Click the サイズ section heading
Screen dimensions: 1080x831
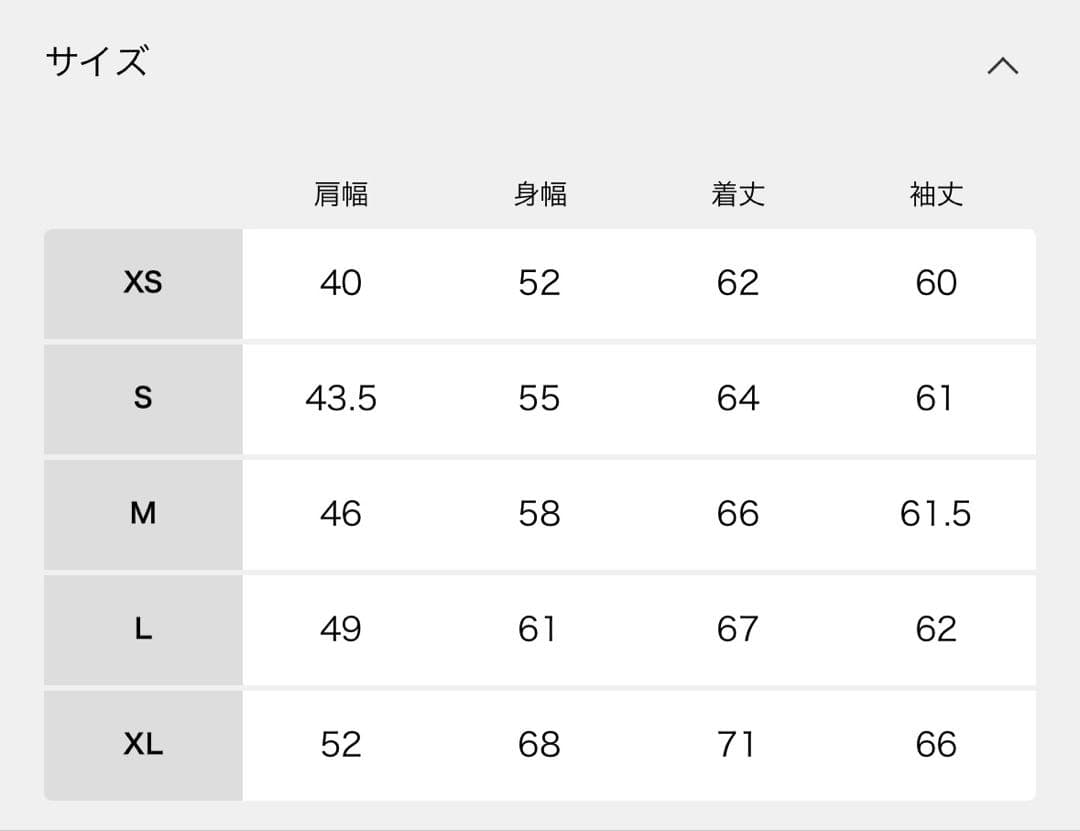[97, 62]
